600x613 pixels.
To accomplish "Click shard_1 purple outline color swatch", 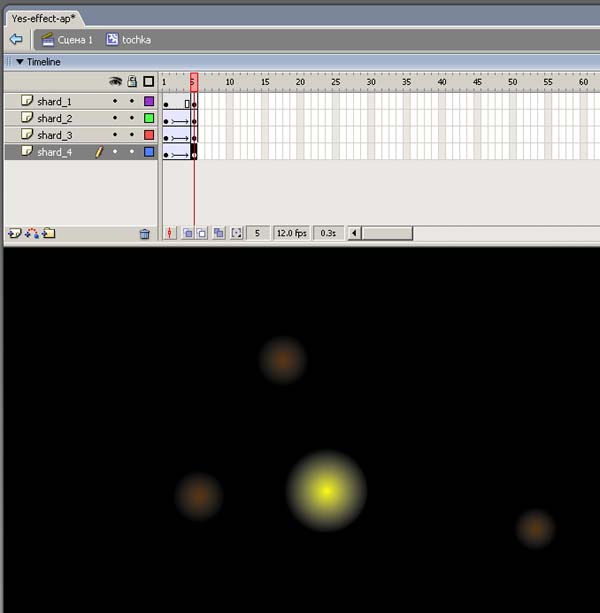I will coord(149,101).
